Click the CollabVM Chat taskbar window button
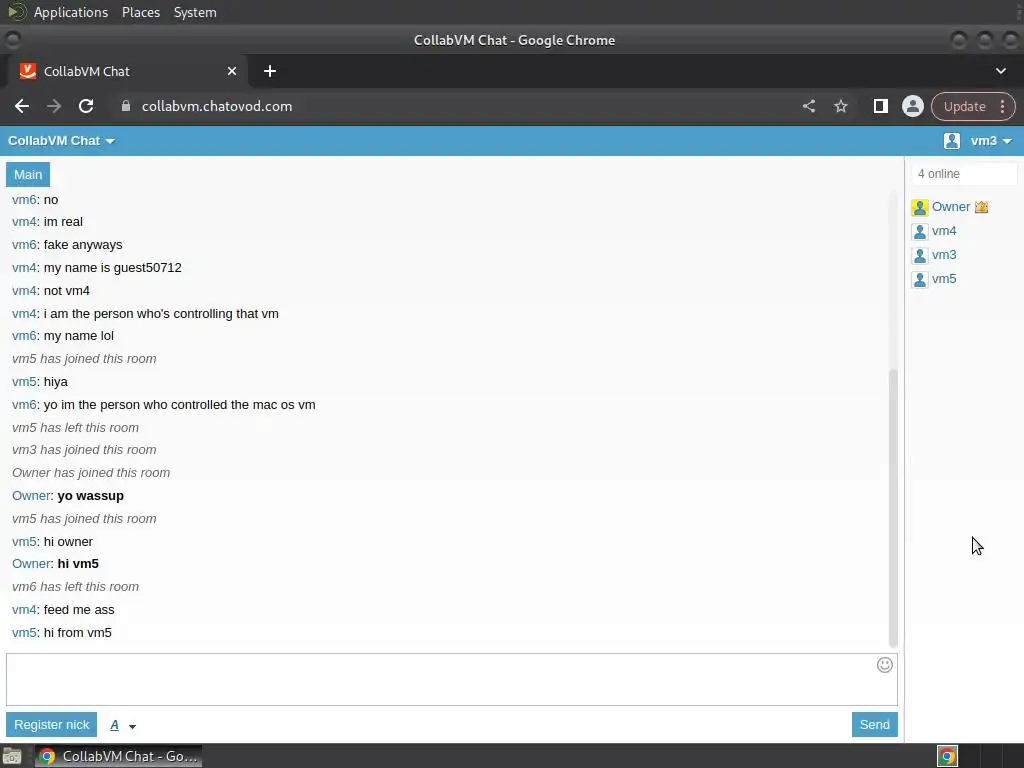Viewport: 1024px width, 768px height. coord(118,756)
